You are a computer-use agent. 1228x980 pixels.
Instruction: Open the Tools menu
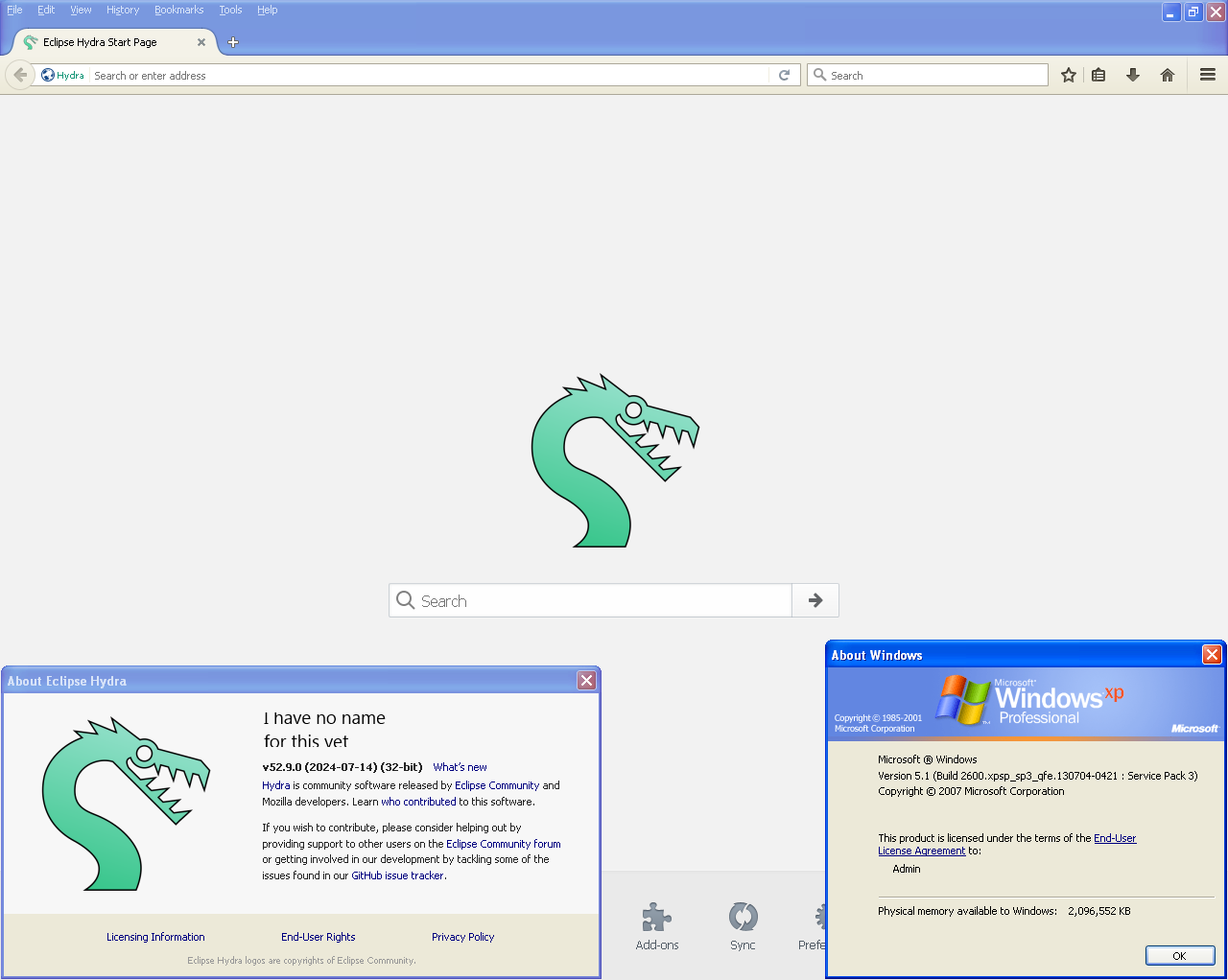(x=230, y=10)
